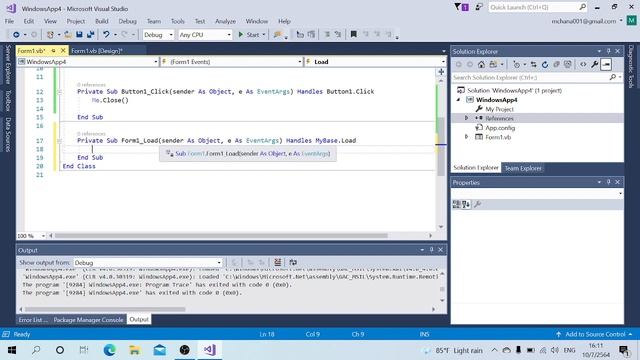The height and width of the screenshot is (360, 640).
Task: Click the Undo arrow icon
Action: coord(106,35)
